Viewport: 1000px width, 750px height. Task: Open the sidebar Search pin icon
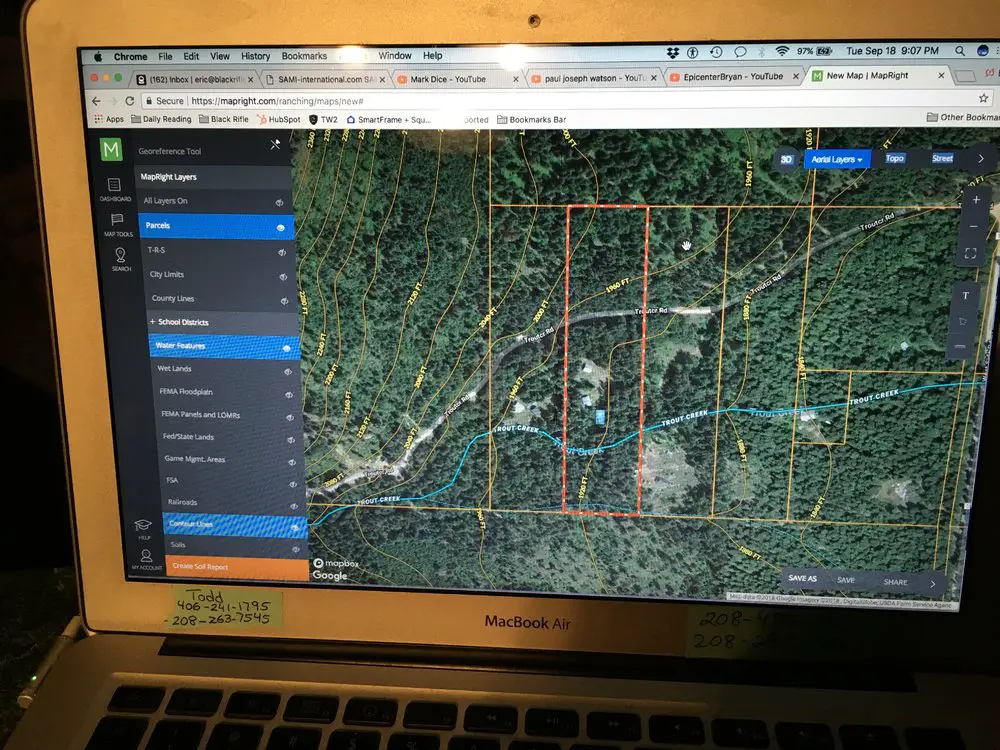pos(121,258)
